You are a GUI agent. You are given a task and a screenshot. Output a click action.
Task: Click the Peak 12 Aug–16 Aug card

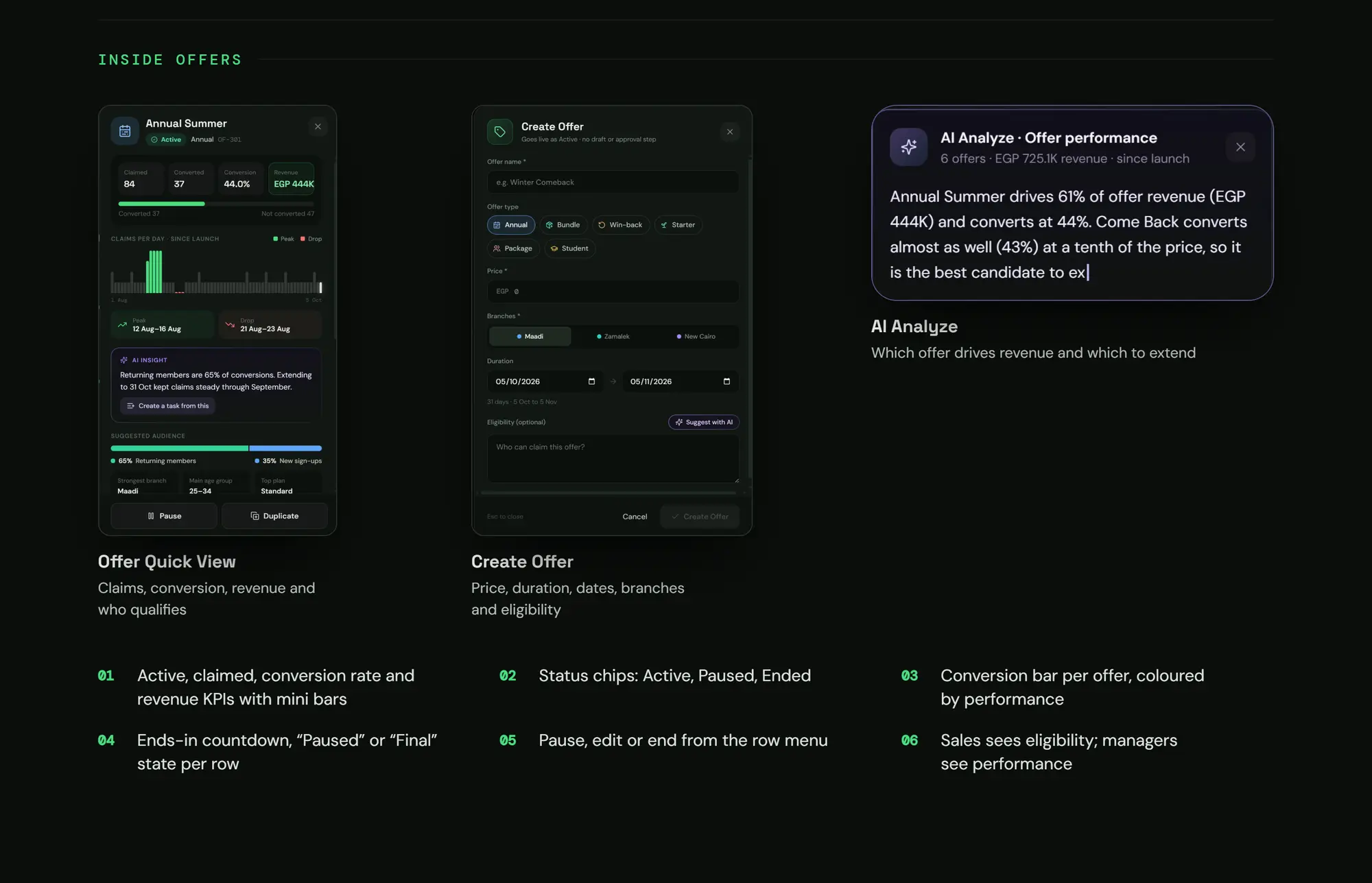click(x=163, y=325)
